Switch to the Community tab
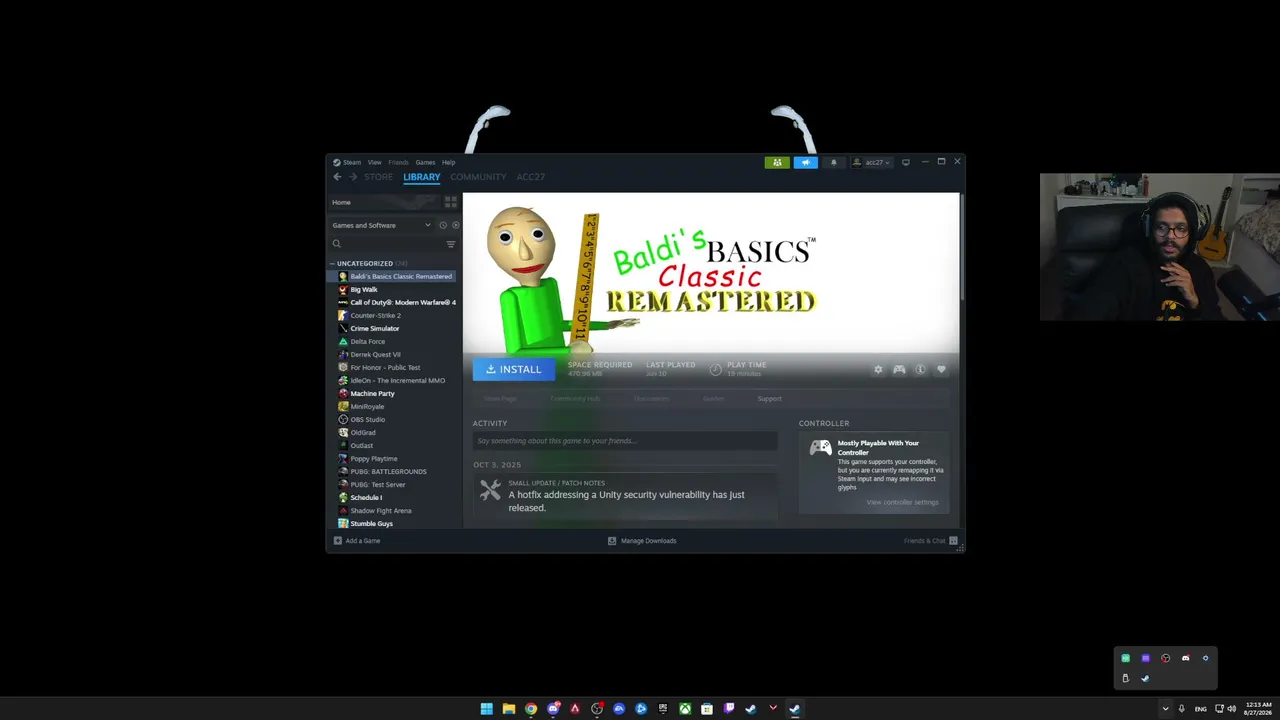 (478, 177)
